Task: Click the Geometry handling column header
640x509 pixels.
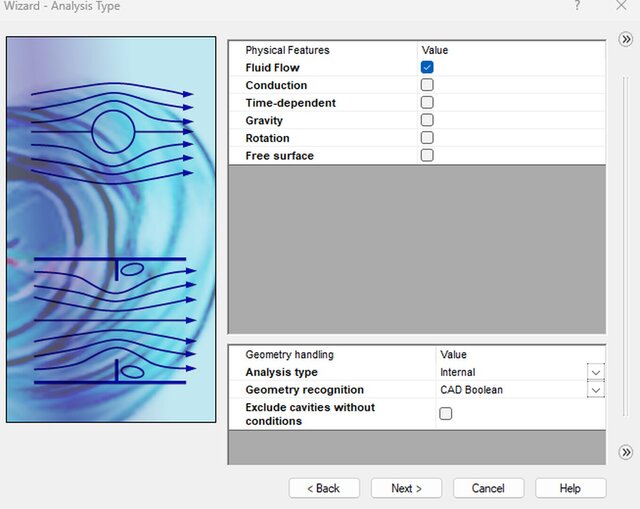Action: (289, 354)
